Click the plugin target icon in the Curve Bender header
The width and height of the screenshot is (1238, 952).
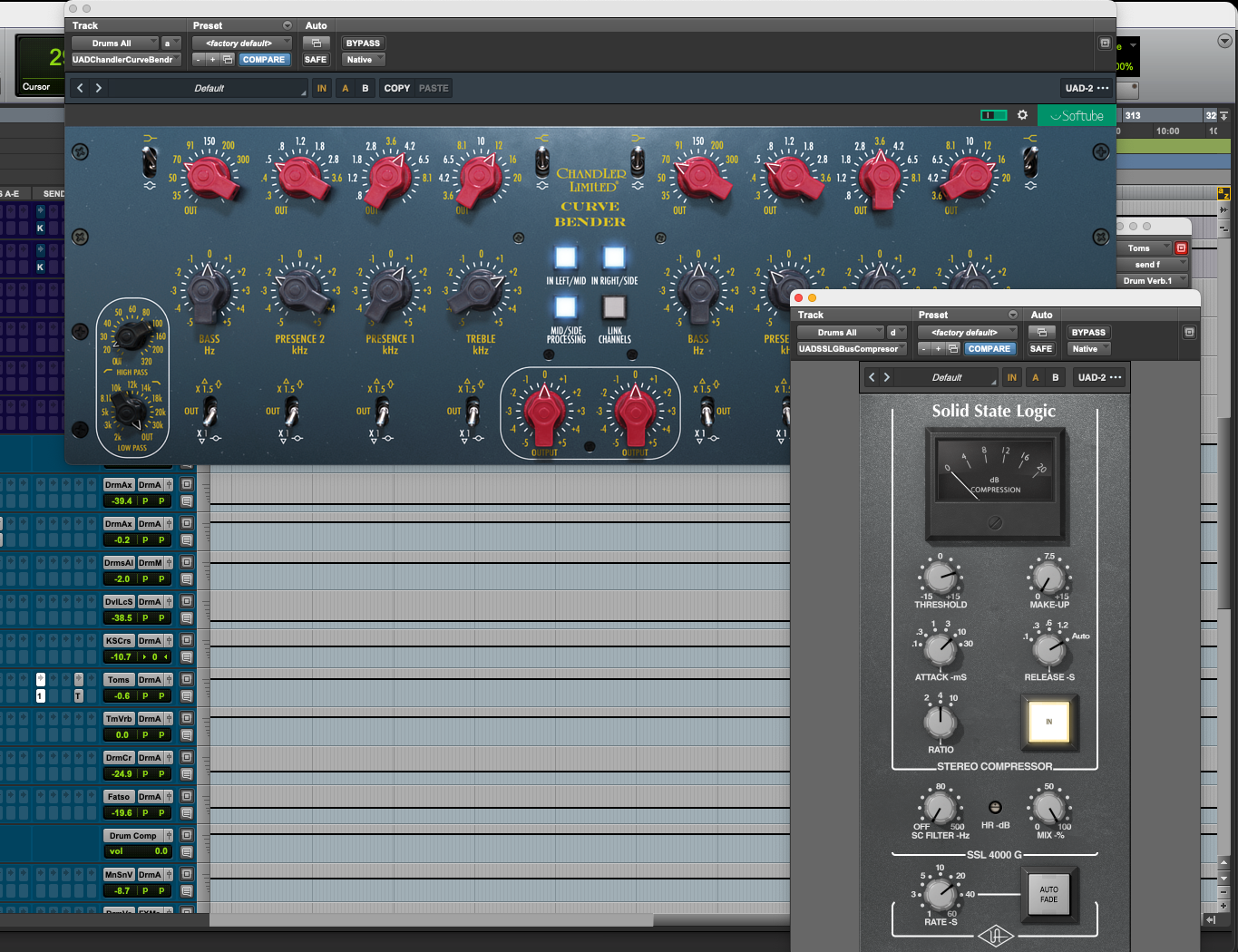[1104, 43]
